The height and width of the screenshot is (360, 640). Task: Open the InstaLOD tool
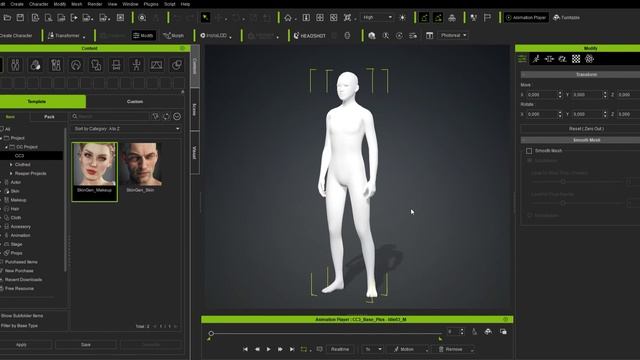click(216, 36)
